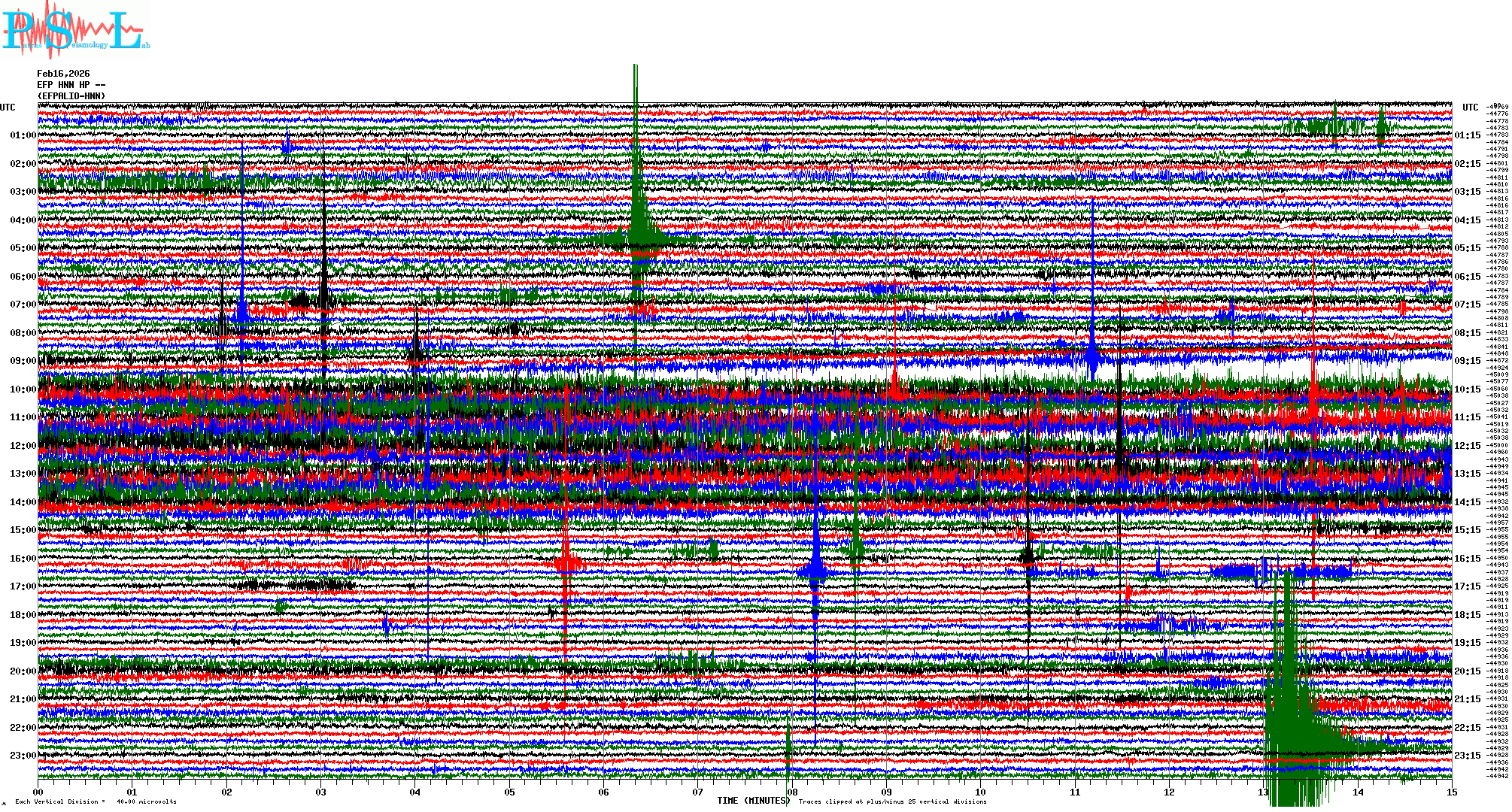Select the 04:00 hour label on left axis

(x=23, y=220)
